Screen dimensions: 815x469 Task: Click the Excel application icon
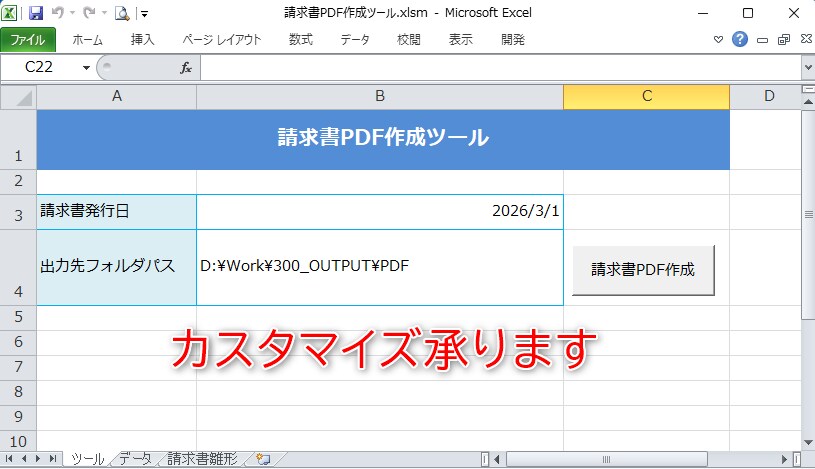(x=9, y=12)
